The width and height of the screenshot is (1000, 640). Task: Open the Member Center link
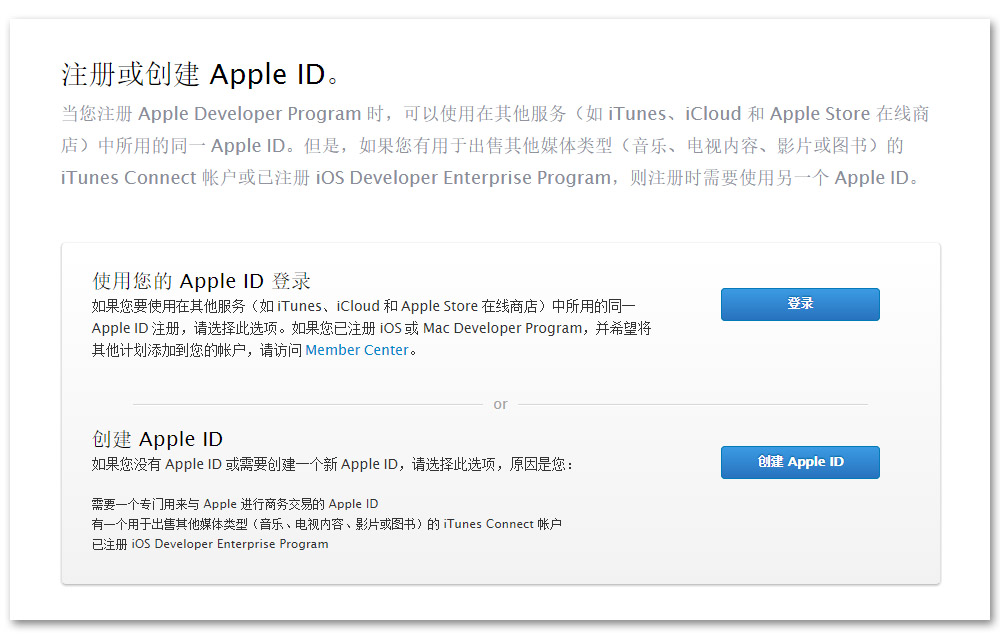click(x=357, y=350)
